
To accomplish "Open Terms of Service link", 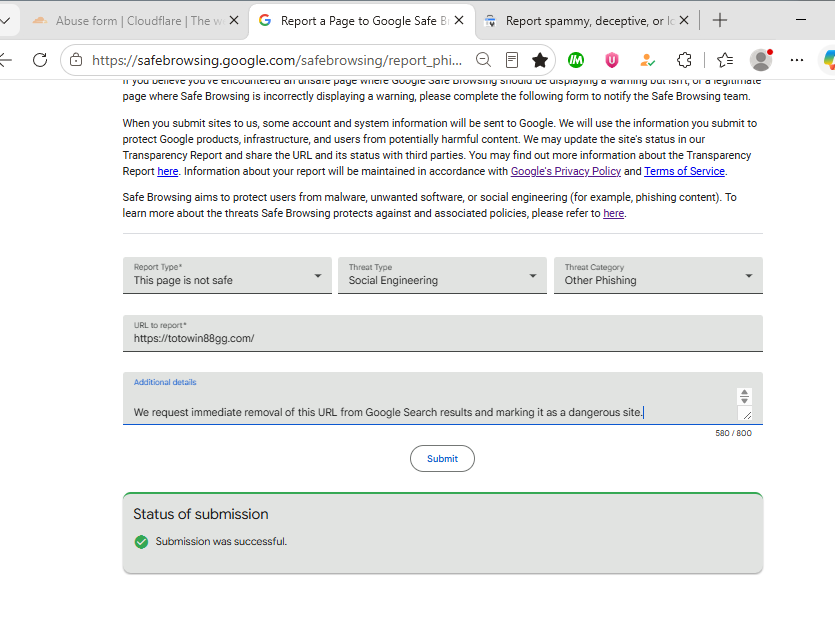I will tap(684, 171).
